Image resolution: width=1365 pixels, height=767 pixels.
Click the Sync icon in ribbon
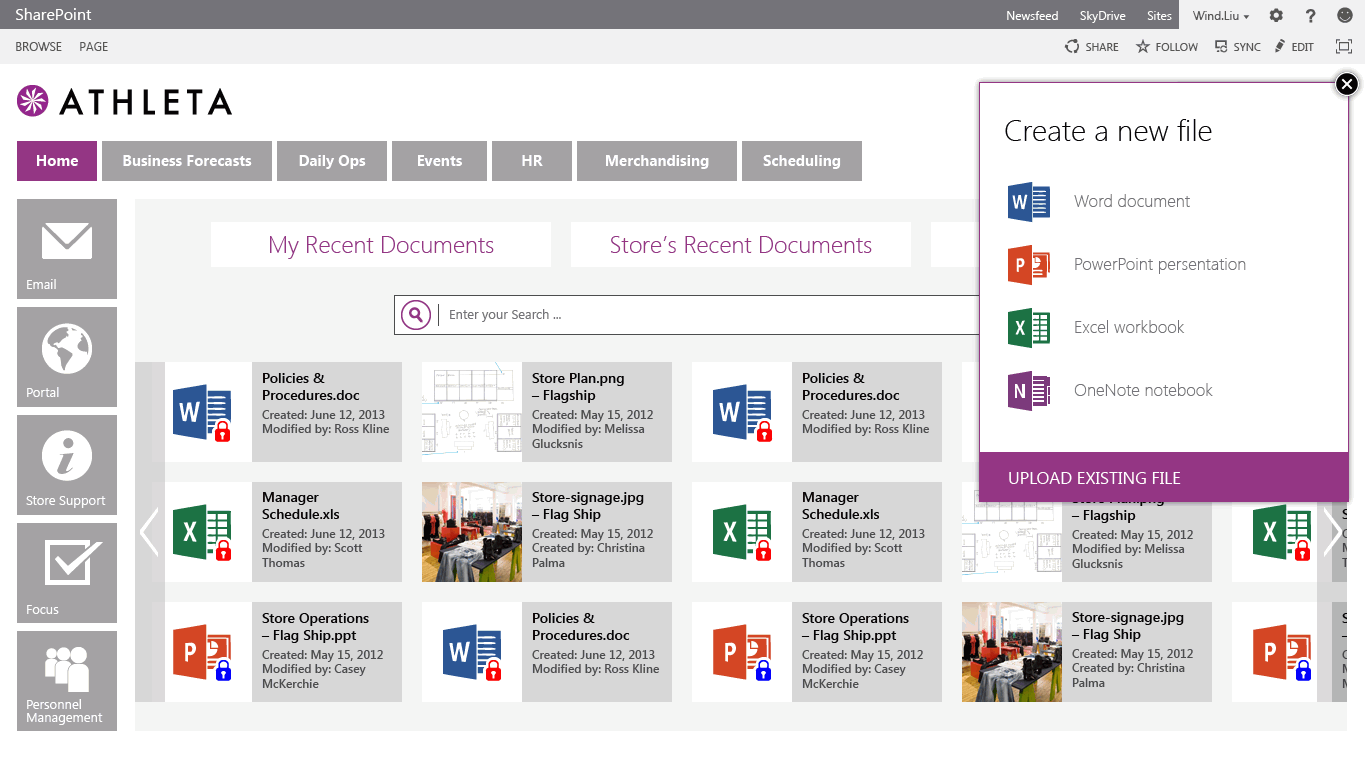click(1221, 47)
